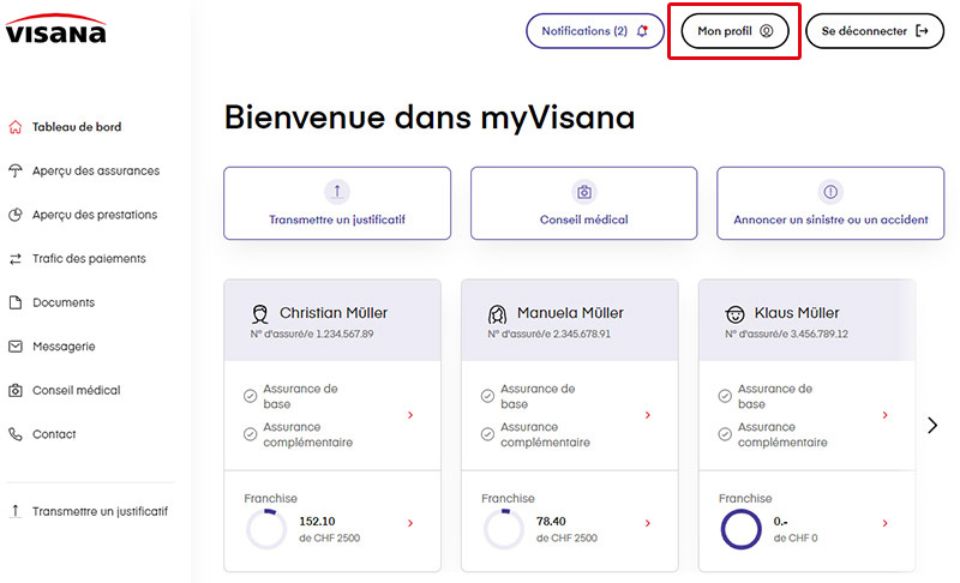The width and height of the screenshot is (960, 583).
Task: Click the bell icon in Notifications
Action: pyautogui.click(x=642, y=31)
